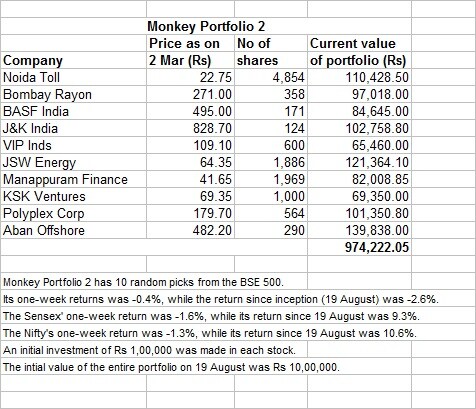476x409 pixels.
Task: Click Manappuram Finance price cell 41.65
Action: click(190, 179)
